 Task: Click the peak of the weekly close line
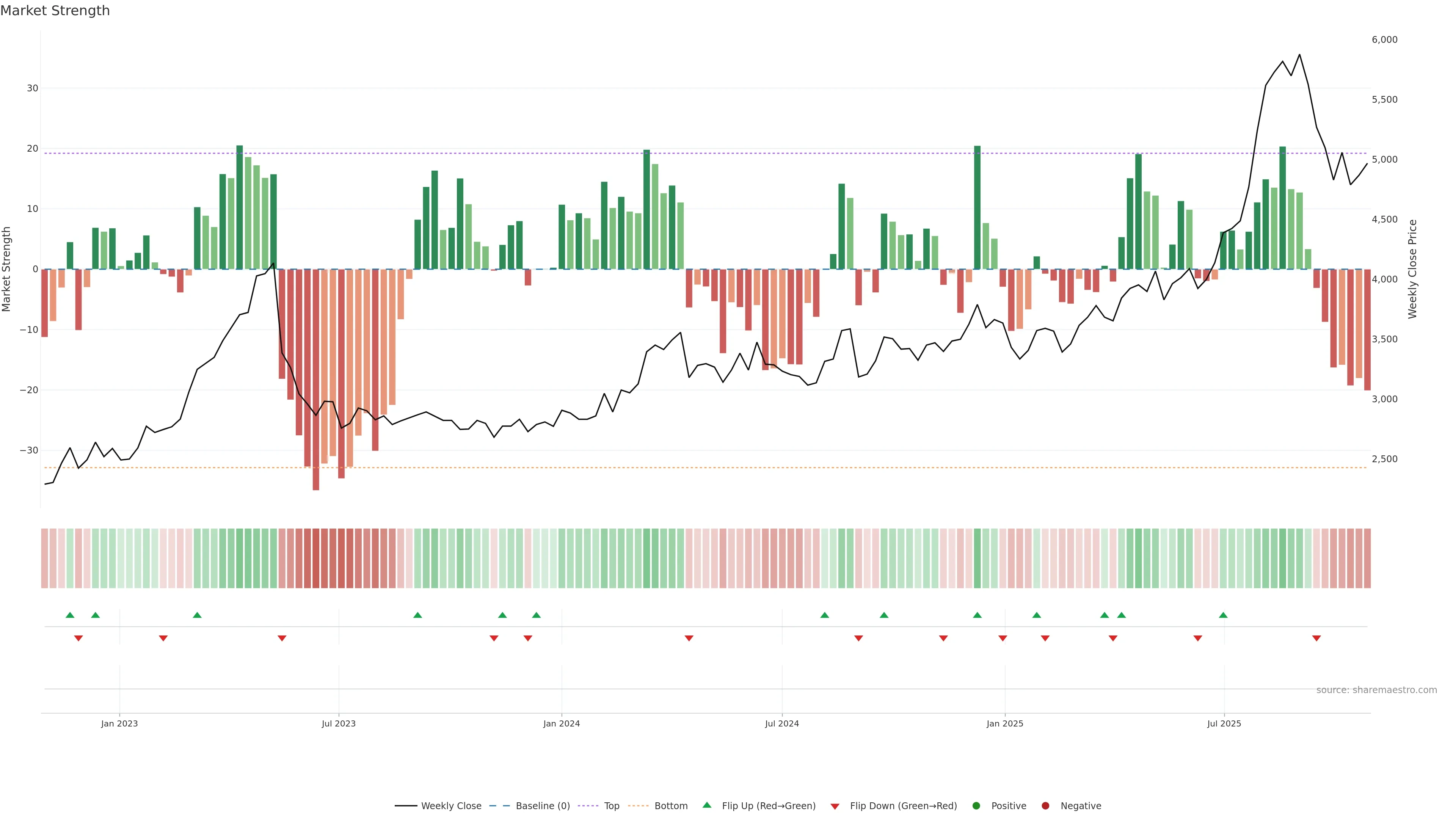click(1299, 55)
